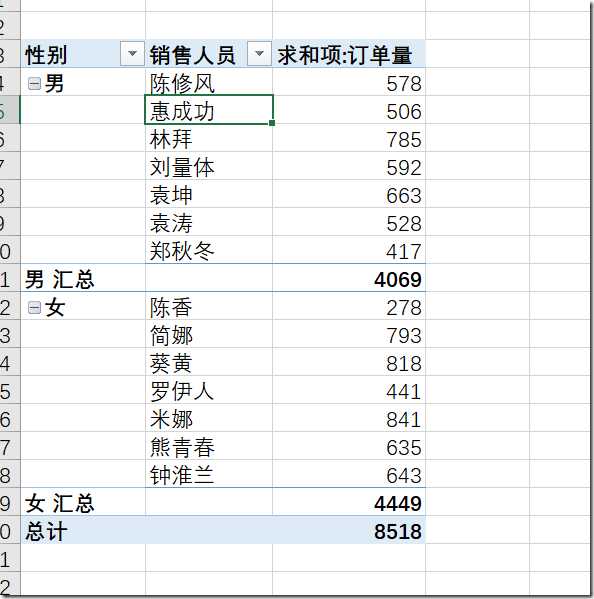Select cell 罗伊人
This screenshot has height=599, width=594.
209,390
